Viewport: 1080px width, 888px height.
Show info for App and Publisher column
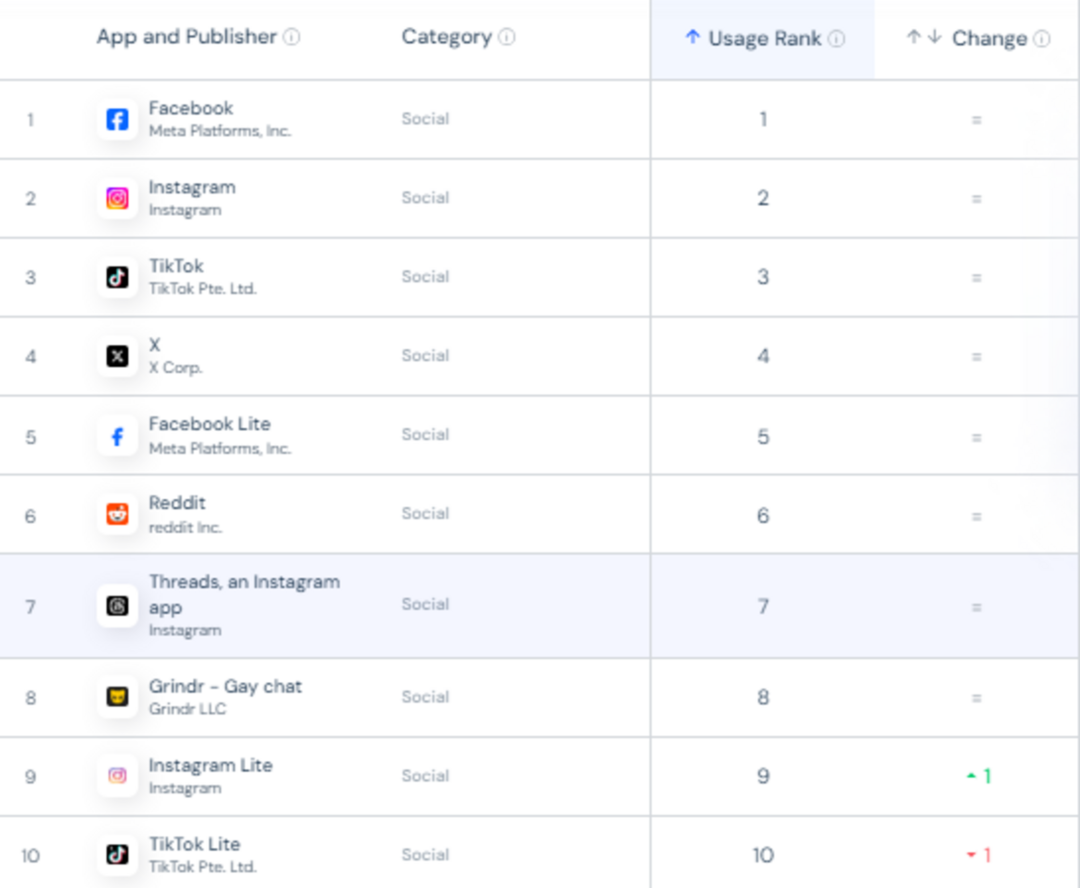[x=291, y=37]
